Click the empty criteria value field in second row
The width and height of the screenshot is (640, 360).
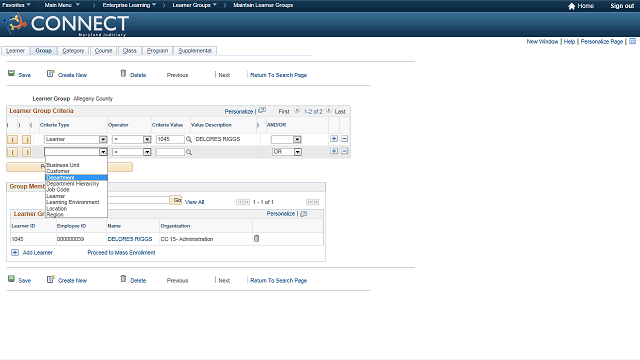170,152
